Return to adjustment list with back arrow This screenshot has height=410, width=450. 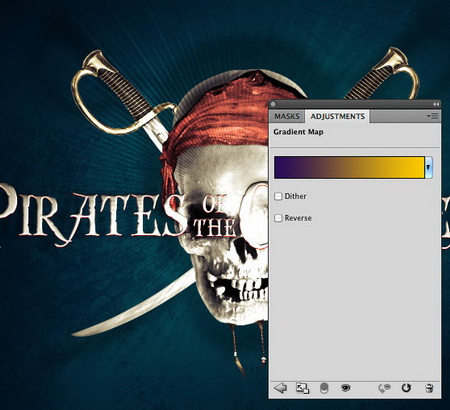(x=280, y=388)
